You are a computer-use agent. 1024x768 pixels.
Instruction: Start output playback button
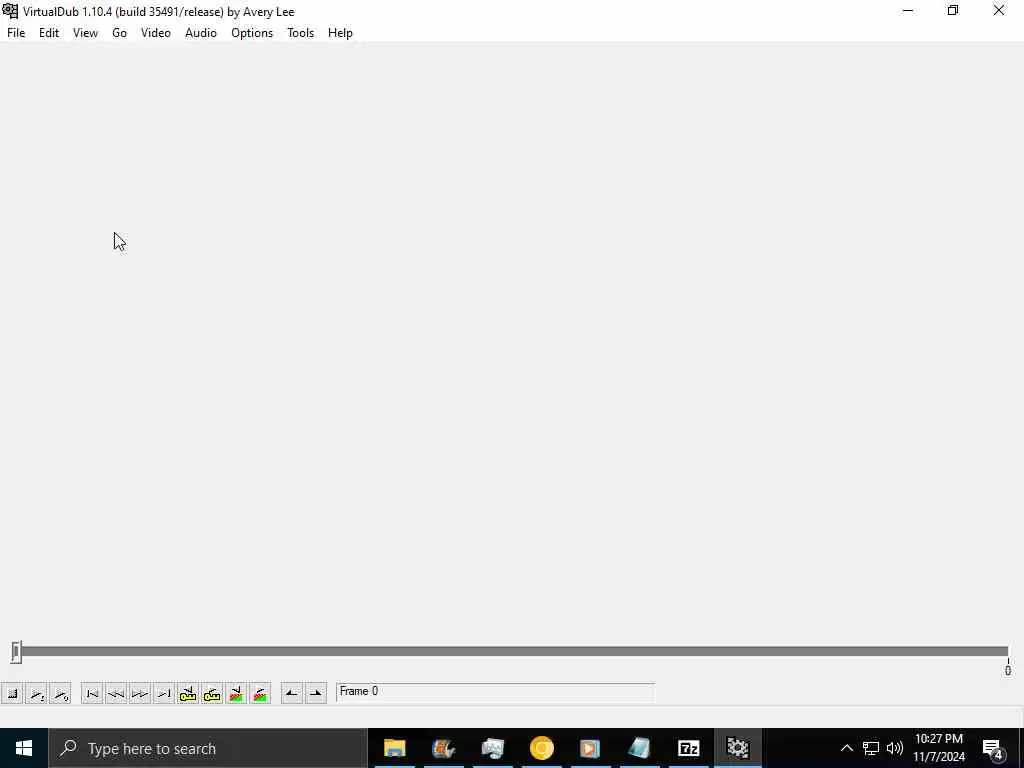60,694
